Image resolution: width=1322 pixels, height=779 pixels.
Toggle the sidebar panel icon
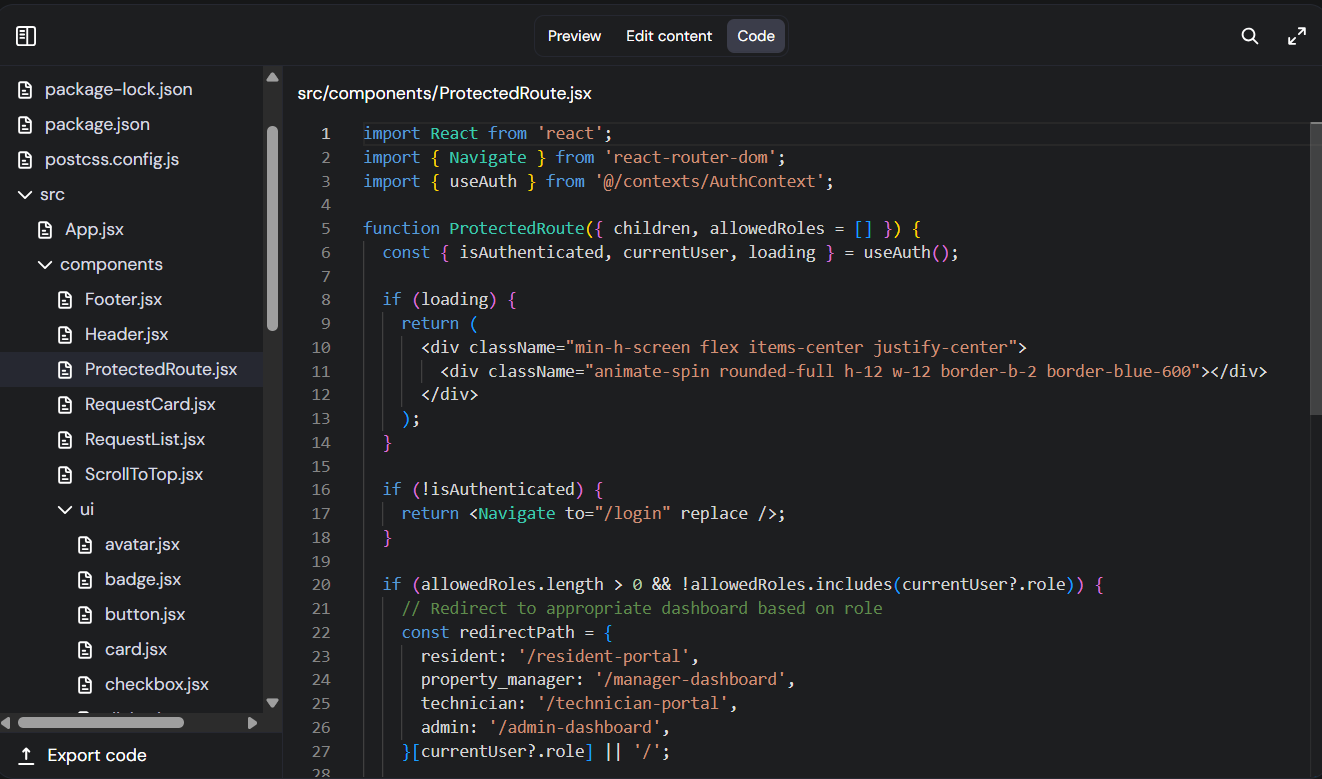pos(26,36)
